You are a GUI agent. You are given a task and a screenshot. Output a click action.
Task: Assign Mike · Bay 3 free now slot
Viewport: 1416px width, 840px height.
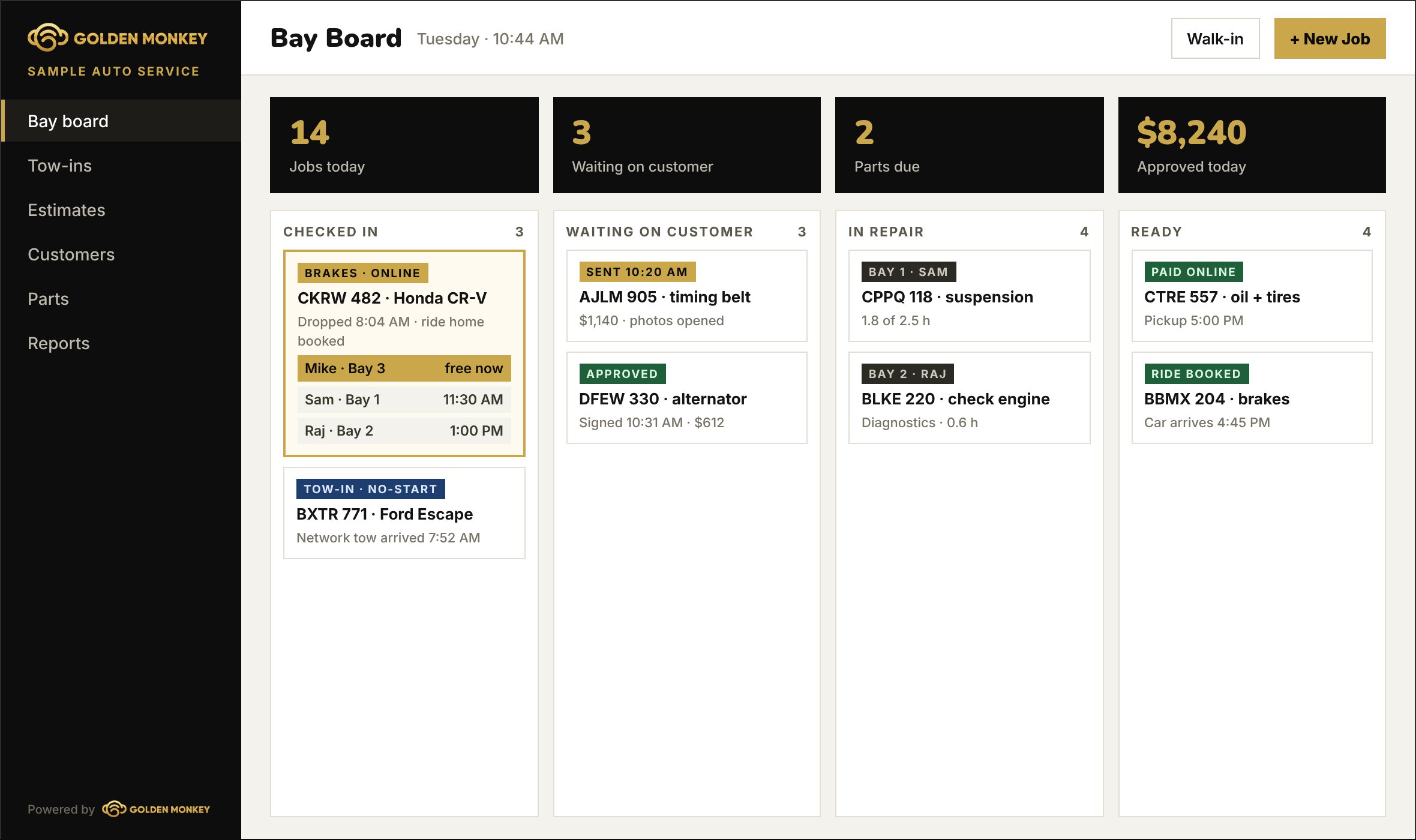point(404,368)
